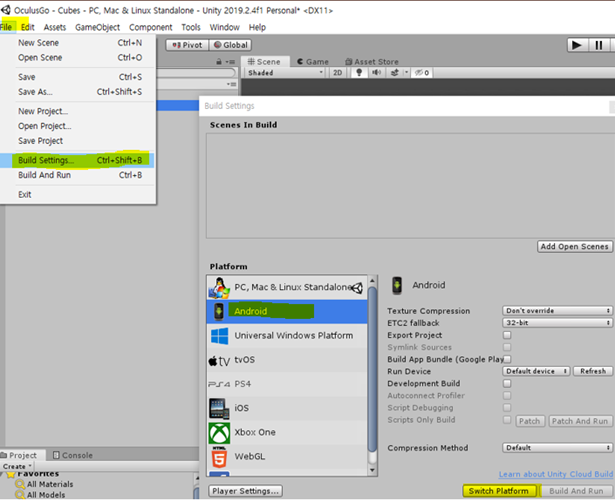615x501 pixels.
Task: Click the Patch button
Action: coord(529,421)
